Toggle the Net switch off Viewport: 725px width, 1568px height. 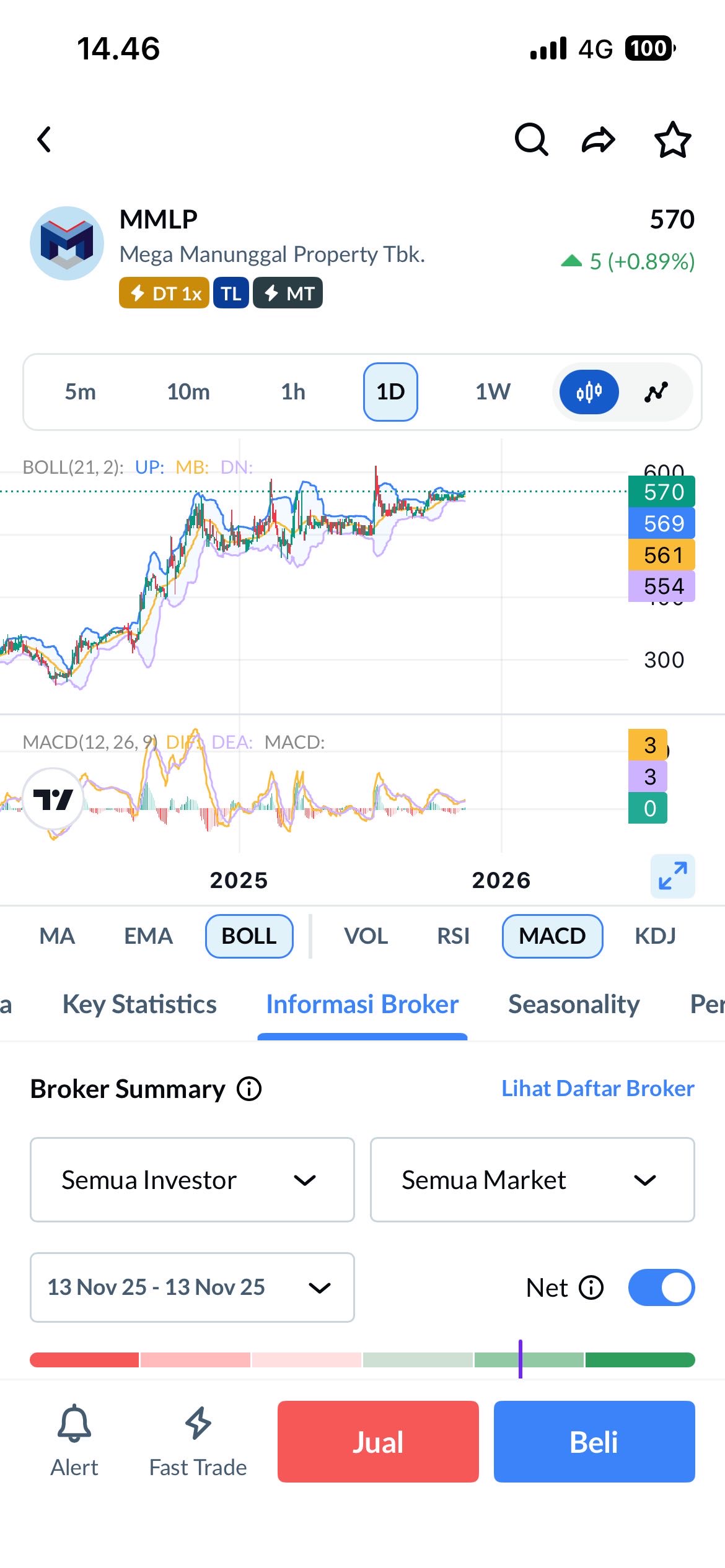(661, 1287)
